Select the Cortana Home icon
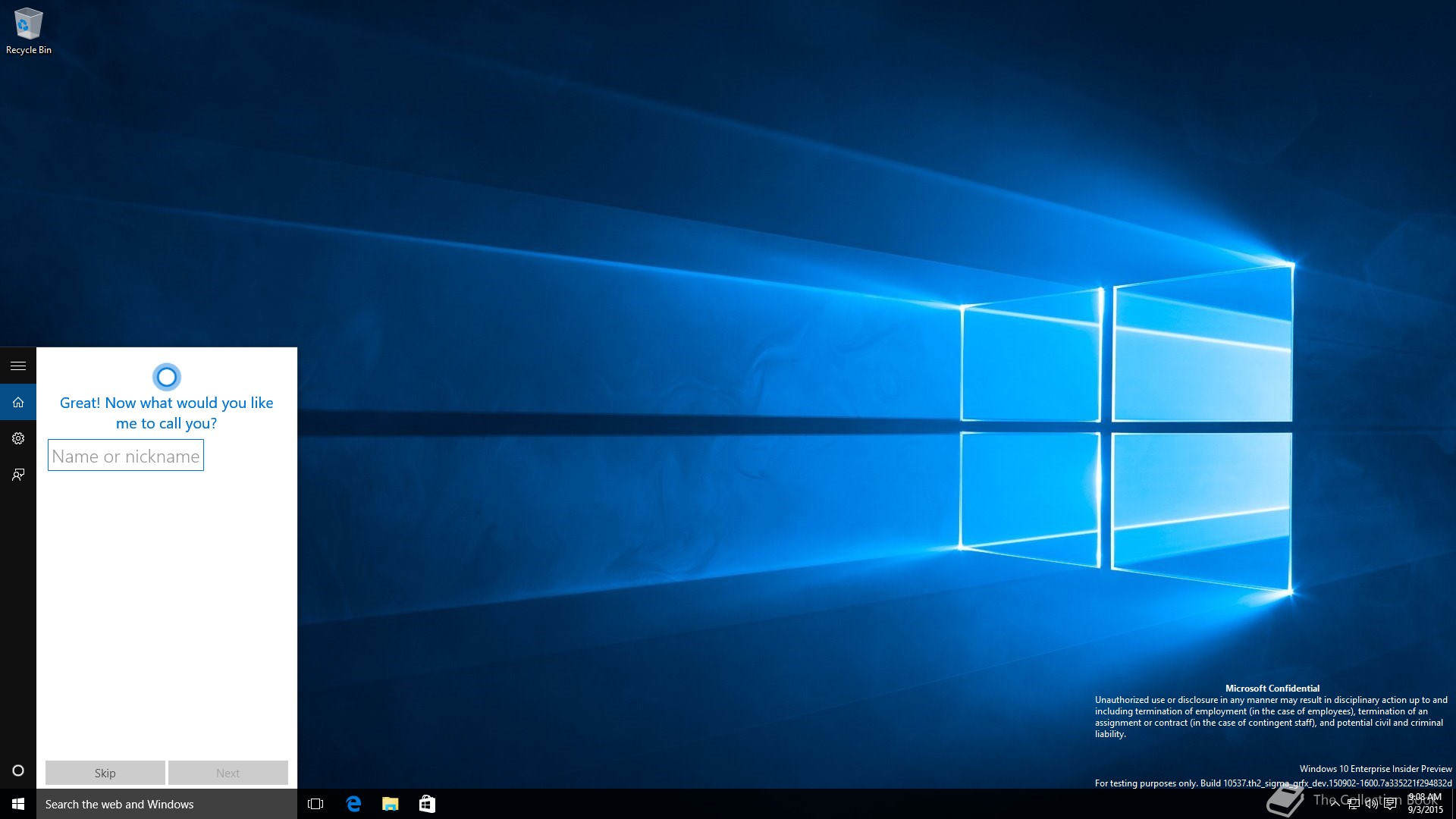The image size is (1456, 819). click(x=18, y=402)
